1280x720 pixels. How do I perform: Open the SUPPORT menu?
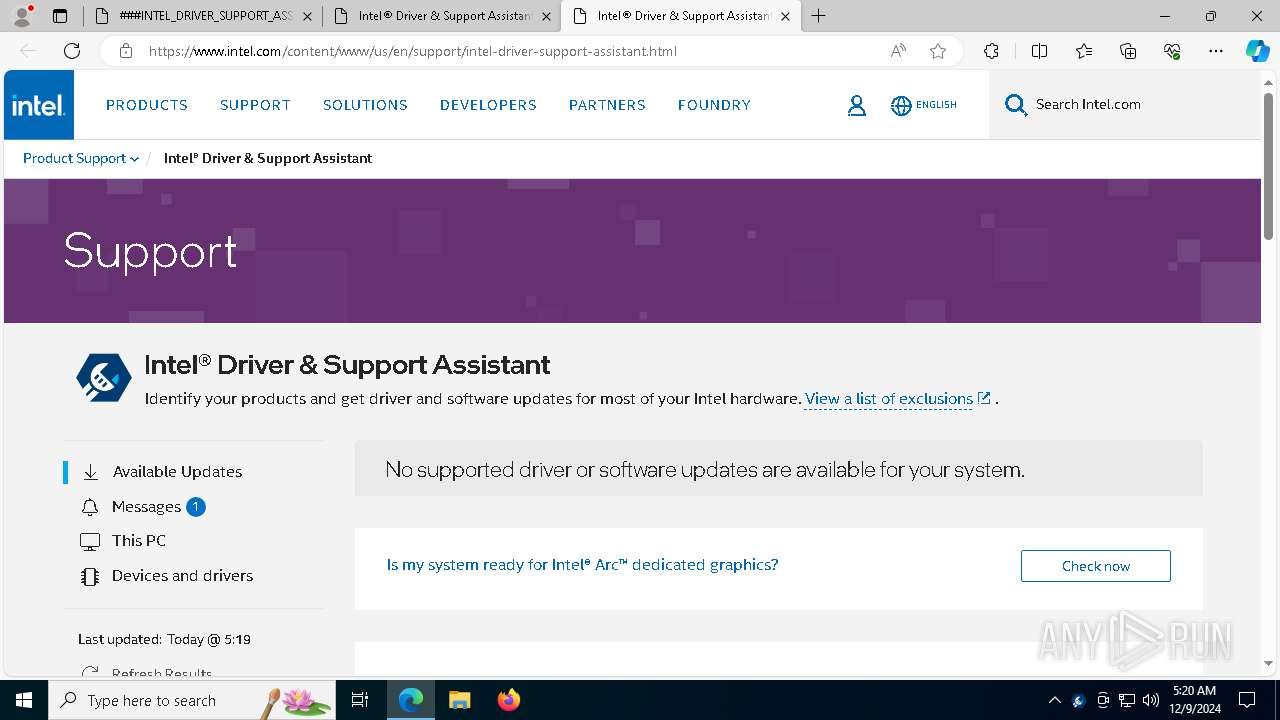(x=255, y=105)
